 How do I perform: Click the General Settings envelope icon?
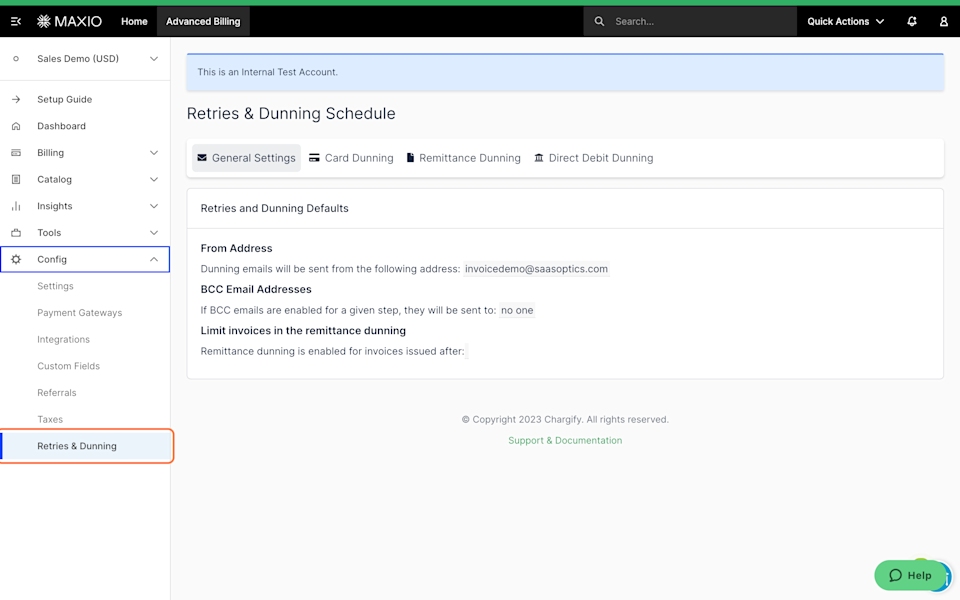coord(202,158)
